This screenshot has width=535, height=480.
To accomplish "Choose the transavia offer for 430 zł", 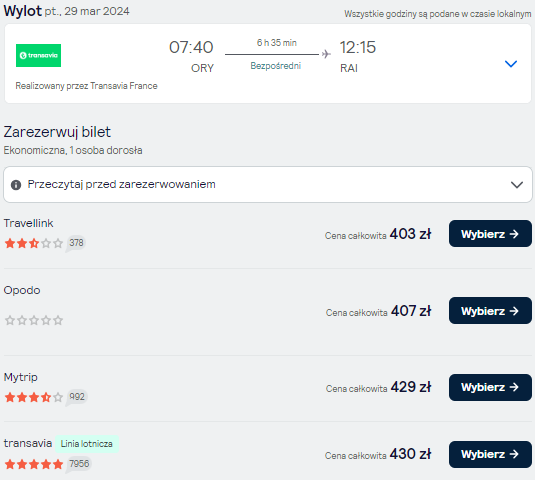I will tap(490, 454).
